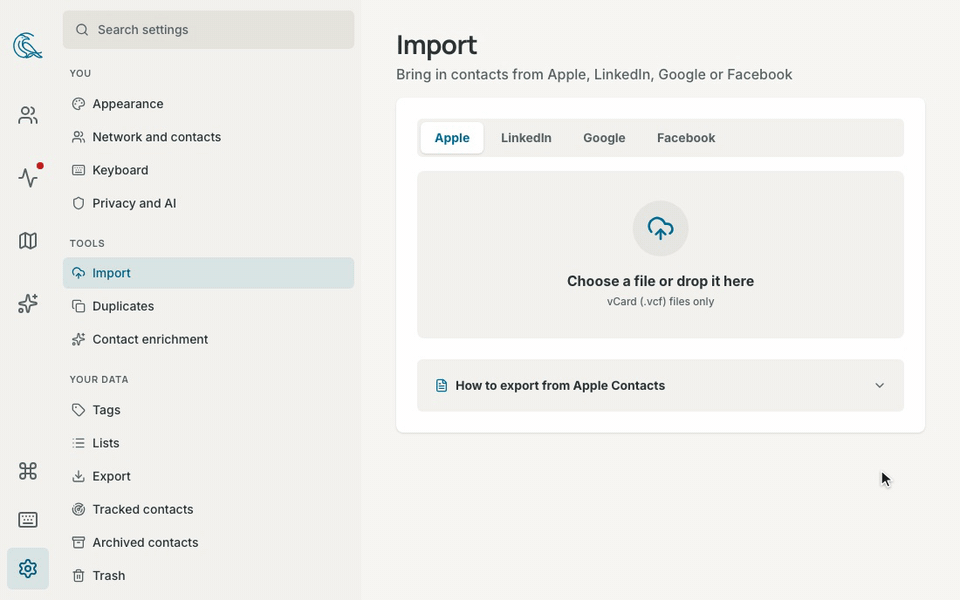The width and height of the screenshot is (960, 600).
Task: Click the YOU section header
Action: [80, 73]
